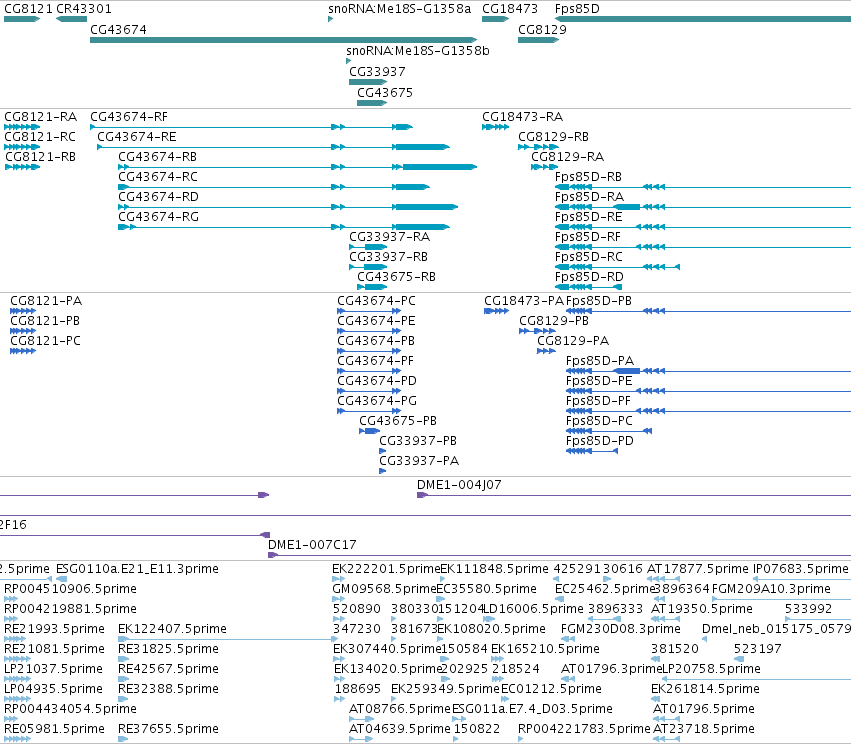Select transcript CG43674-RC

158,177
